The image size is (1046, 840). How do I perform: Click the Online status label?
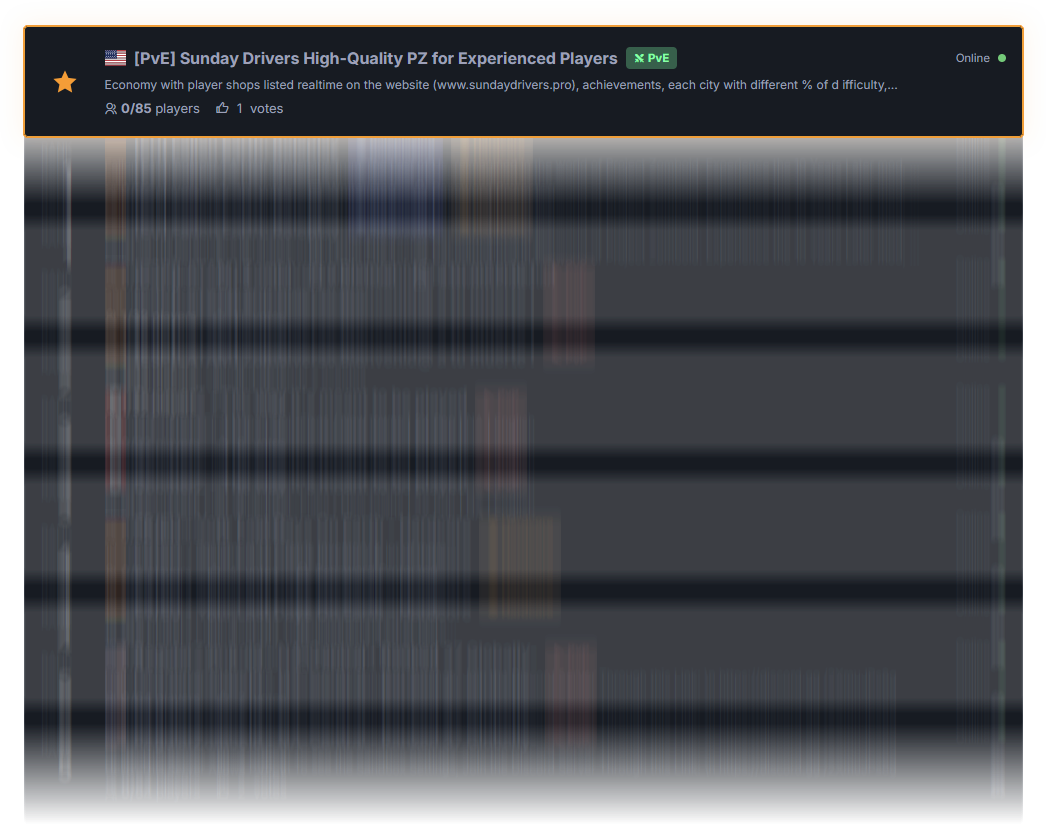pyautogui.click(x=972, y=58)
